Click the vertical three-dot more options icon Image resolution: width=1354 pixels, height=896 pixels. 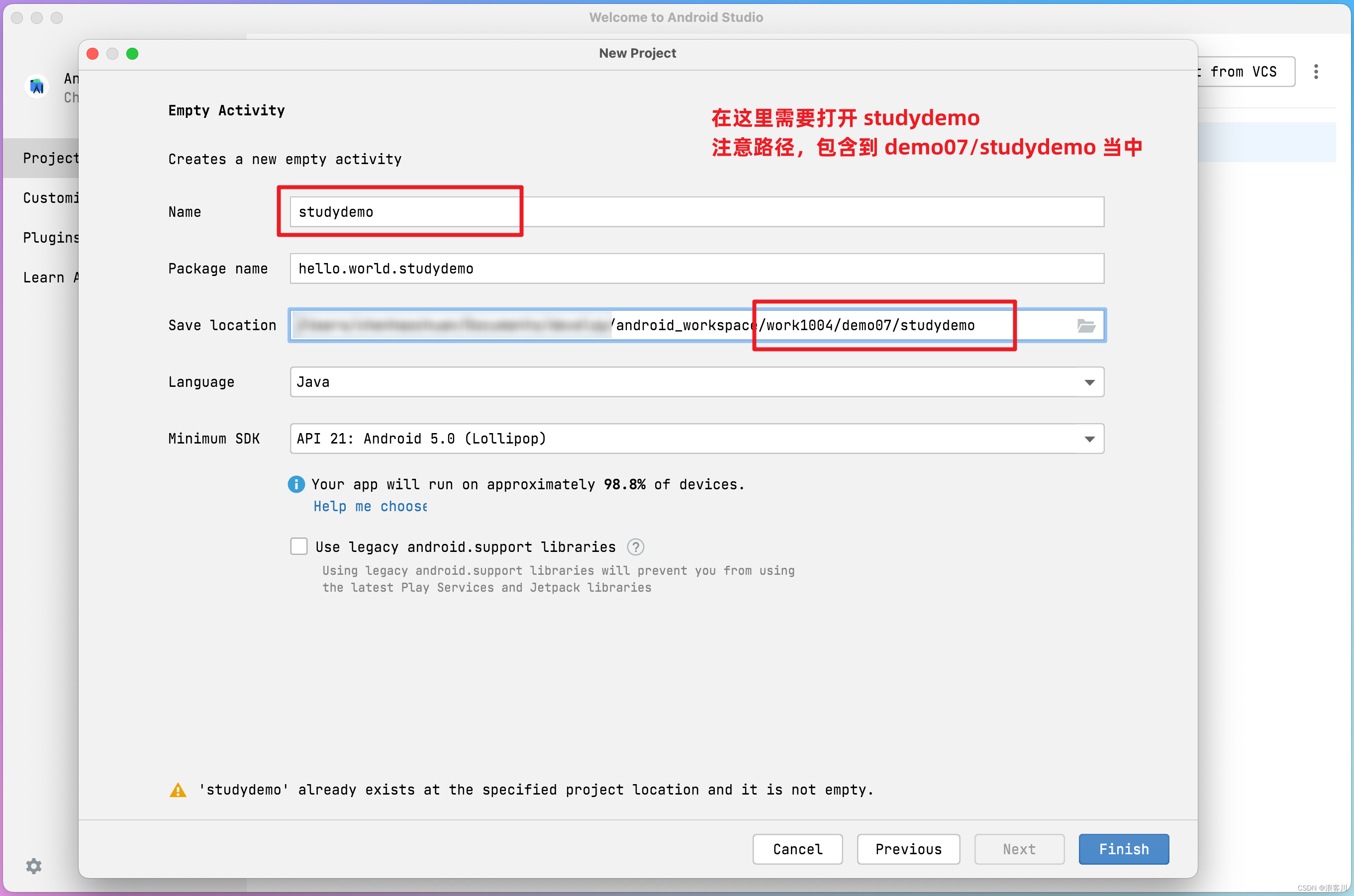coord(1316,72)
